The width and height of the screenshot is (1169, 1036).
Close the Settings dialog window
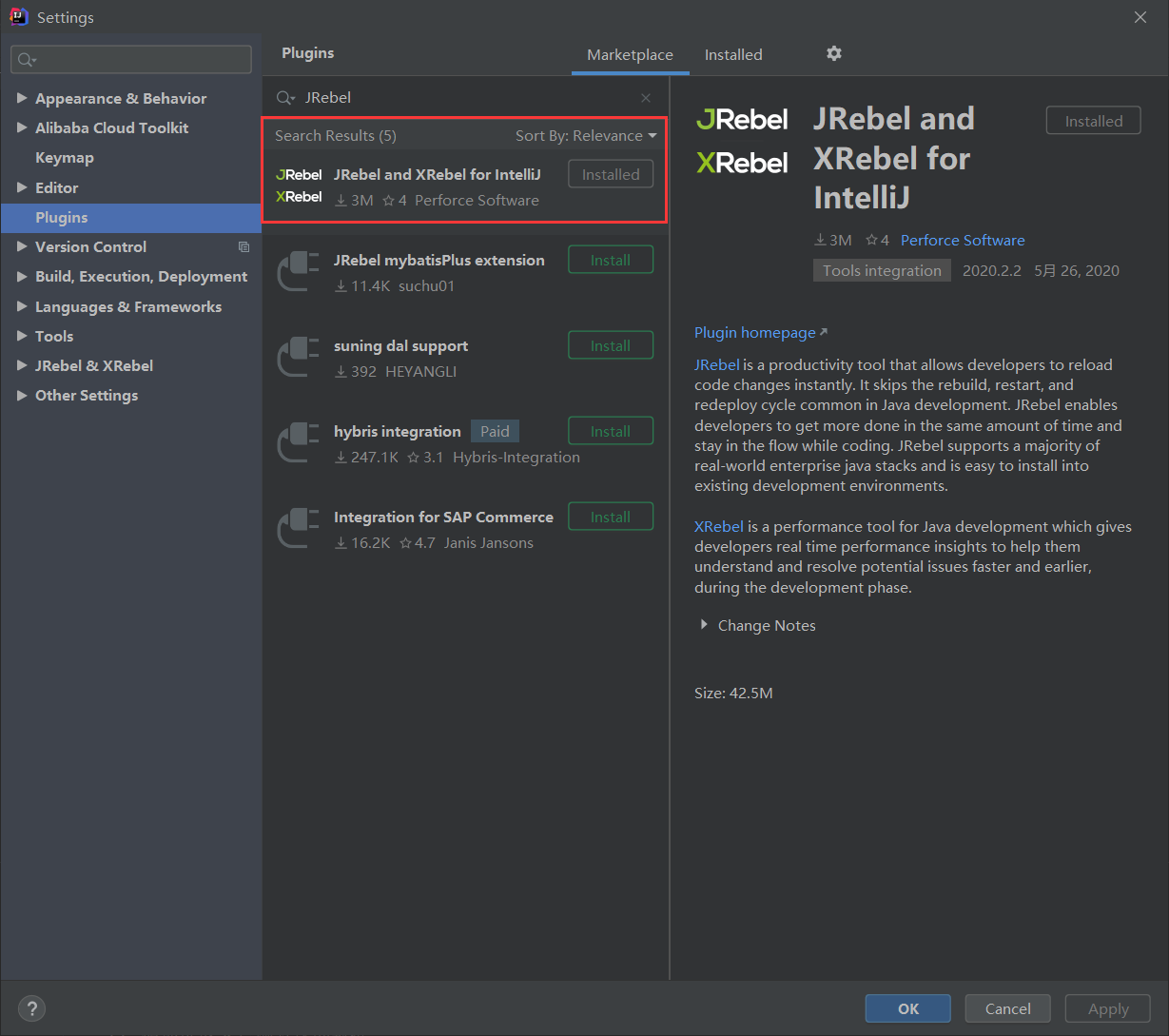pyautogui.click(x=1140, y=17)
